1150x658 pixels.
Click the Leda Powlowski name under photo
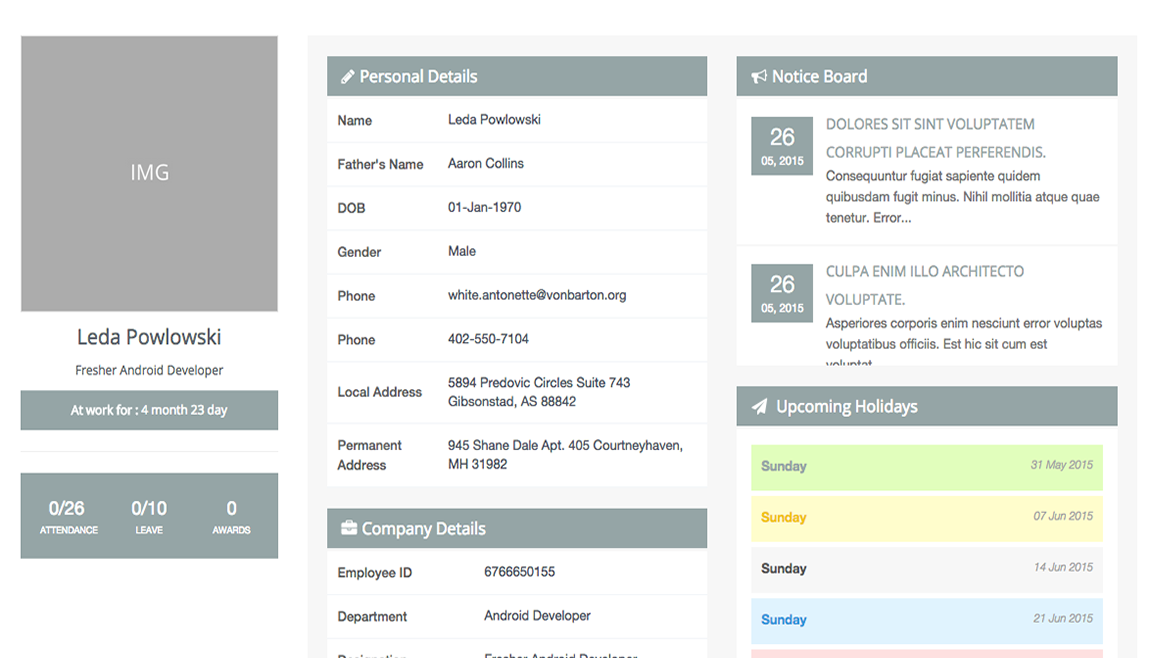tap(149, 338)
